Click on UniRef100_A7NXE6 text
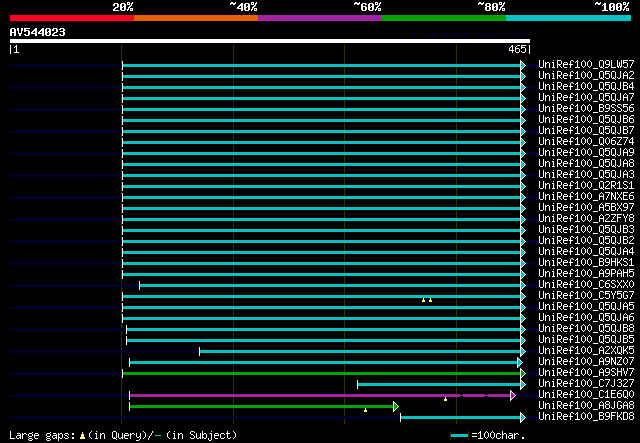 [x=586, y=196]
